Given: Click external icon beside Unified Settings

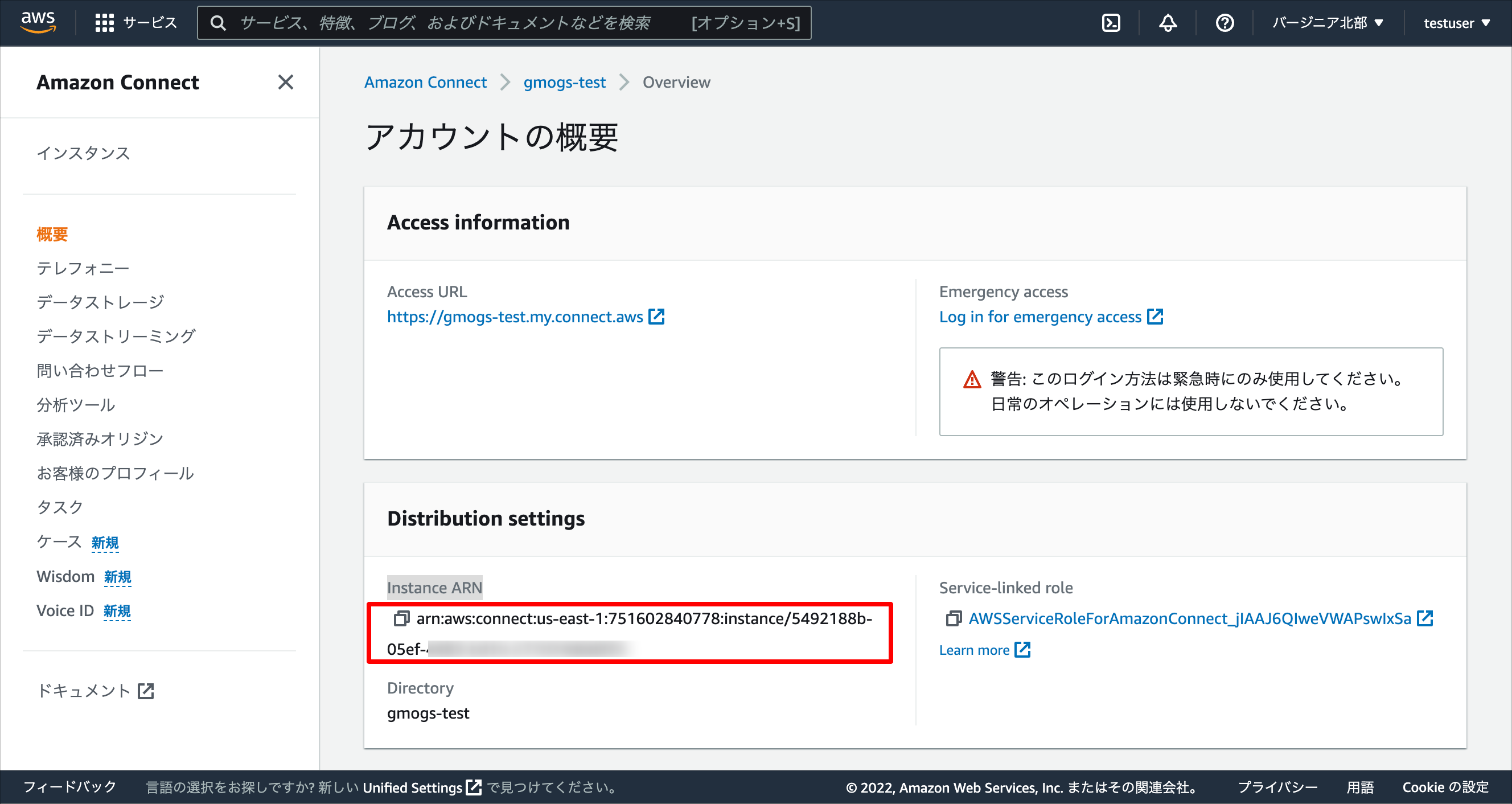Looking at the screenshot, I should tap(473, 787).
